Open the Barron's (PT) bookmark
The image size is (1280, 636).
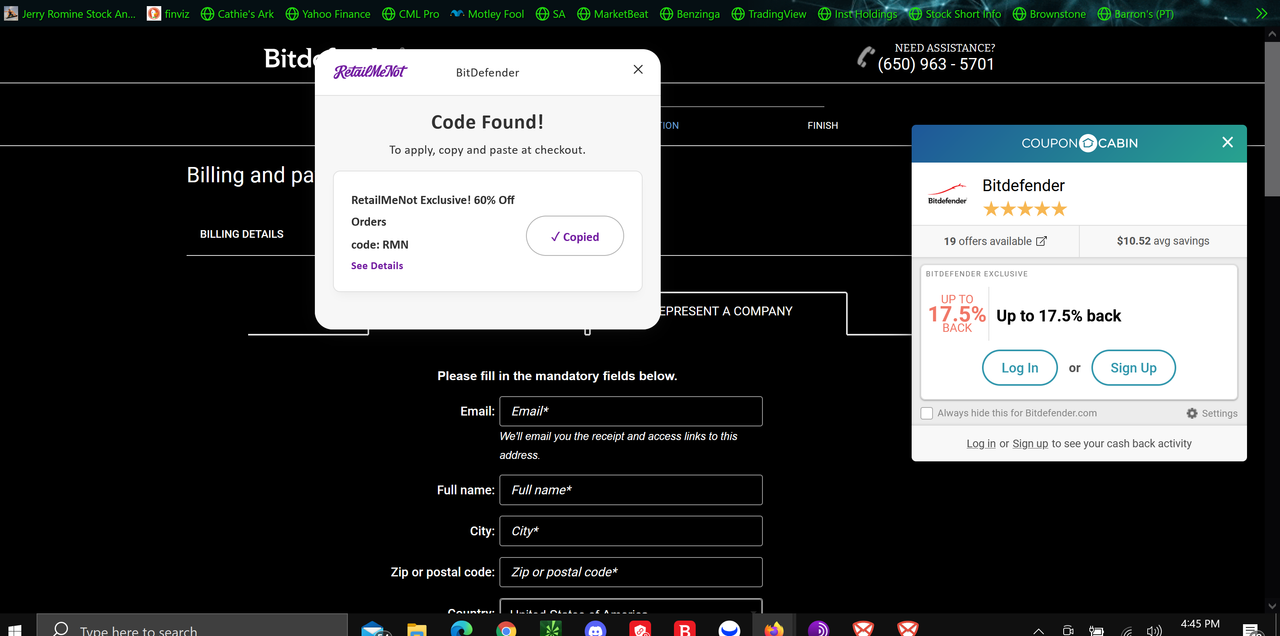pos(1136,14)
